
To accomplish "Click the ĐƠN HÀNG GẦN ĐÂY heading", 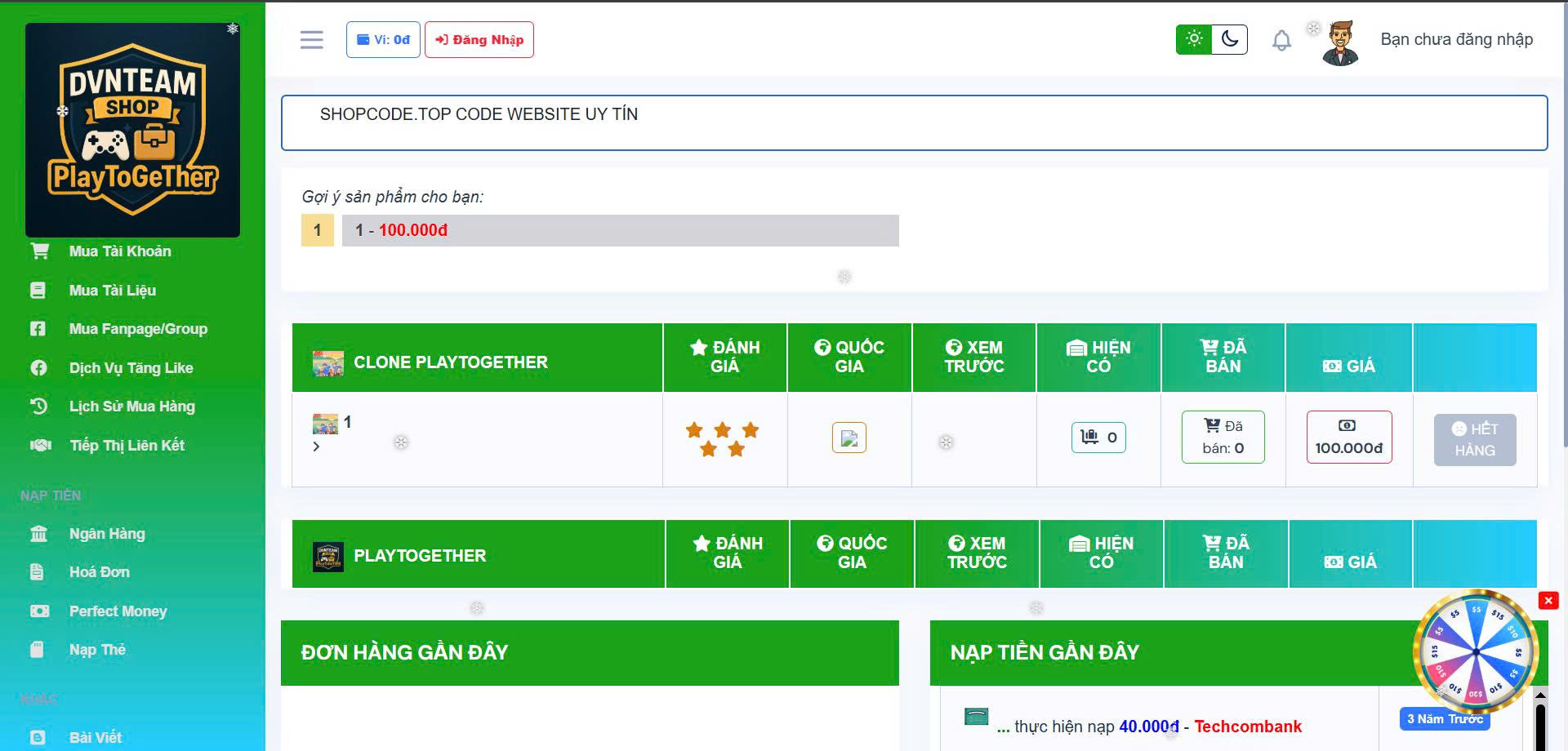I will (404, 652).
